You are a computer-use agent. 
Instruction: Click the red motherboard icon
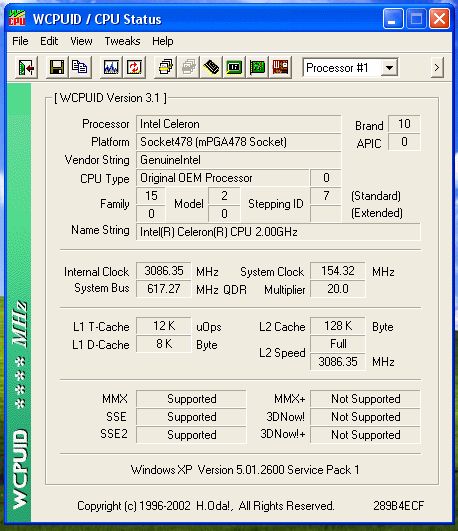click(x=280, y=67)
